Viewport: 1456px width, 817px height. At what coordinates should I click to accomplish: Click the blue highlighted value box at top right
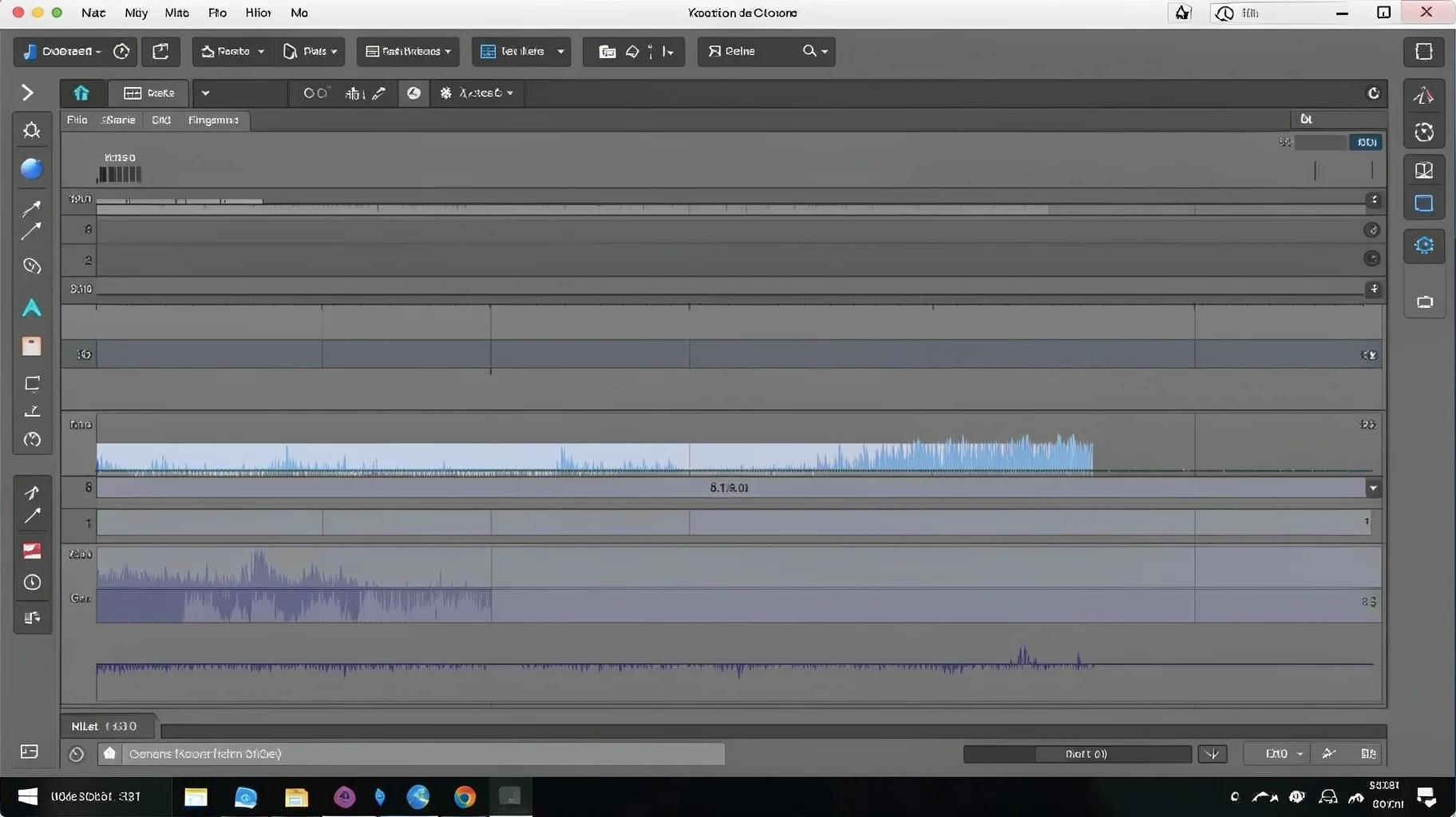click(x=1366, y=142)
